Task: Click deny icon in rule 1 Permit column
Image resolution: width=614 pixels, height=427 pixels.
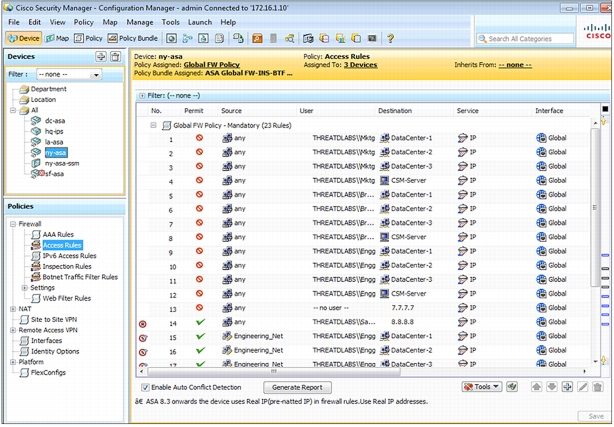Action: [199, 138]
